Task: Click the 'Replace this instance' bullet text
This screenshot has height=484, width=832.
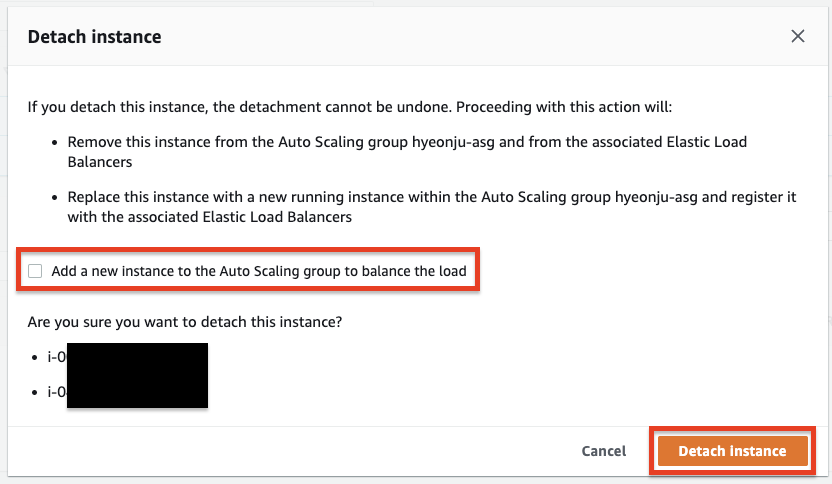Action: point(431,207)
